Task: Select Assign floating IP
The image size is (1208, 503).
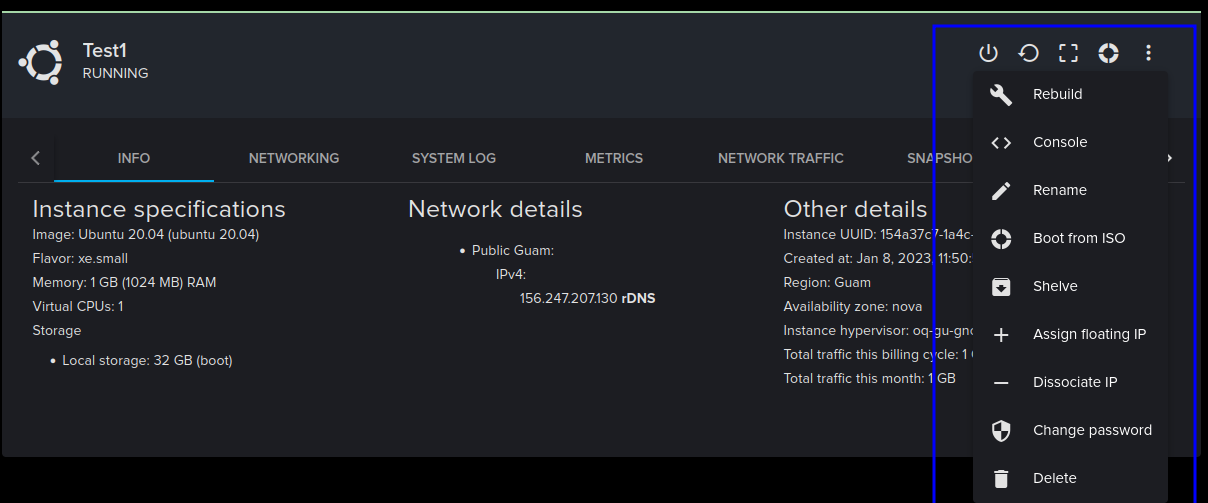Action: click(x=1089, y=334)
